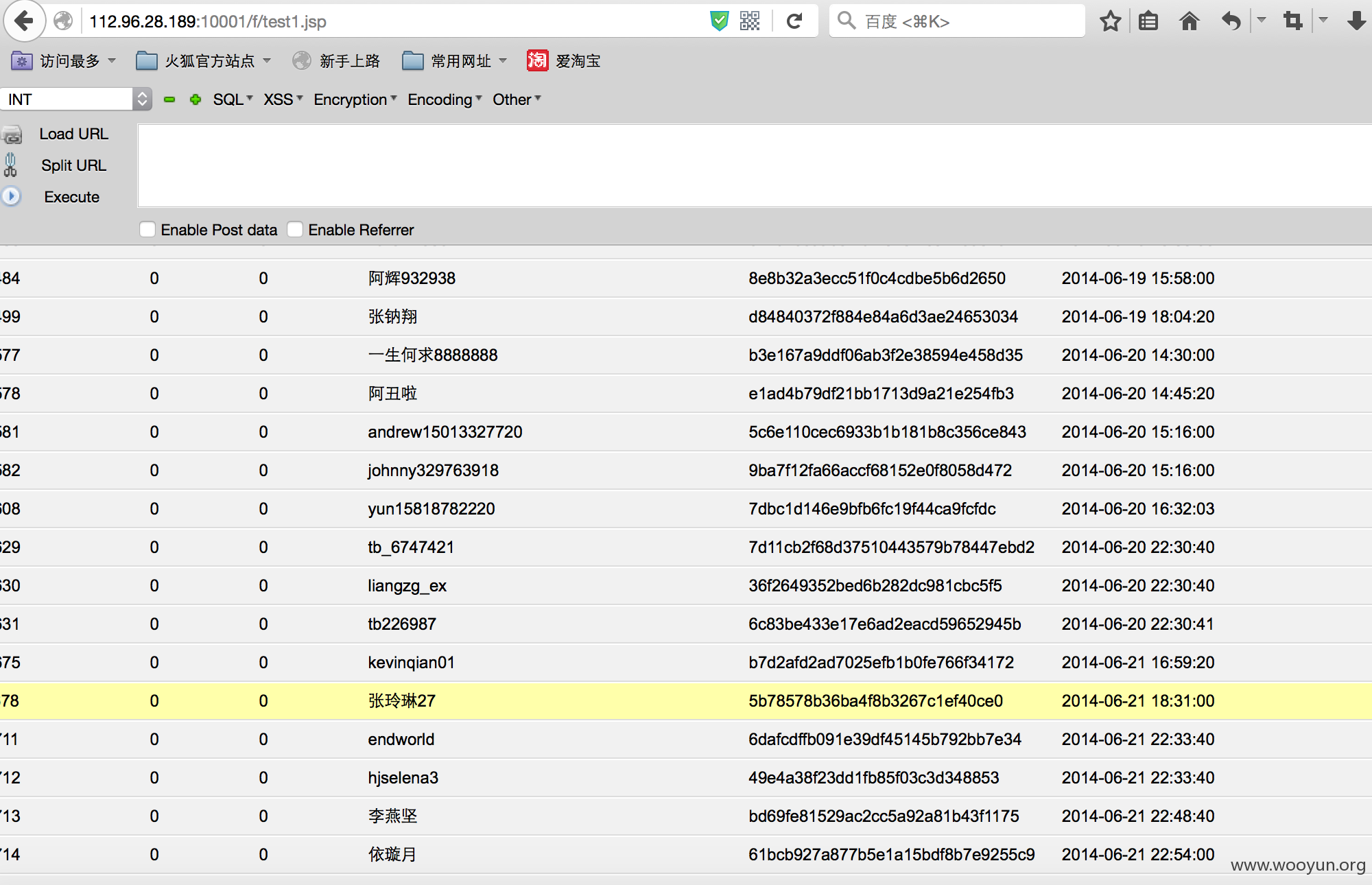Viewport: 1372px width, 885px height.
Task: Click inside the HackBar URL text area
Action: point(755,165)
